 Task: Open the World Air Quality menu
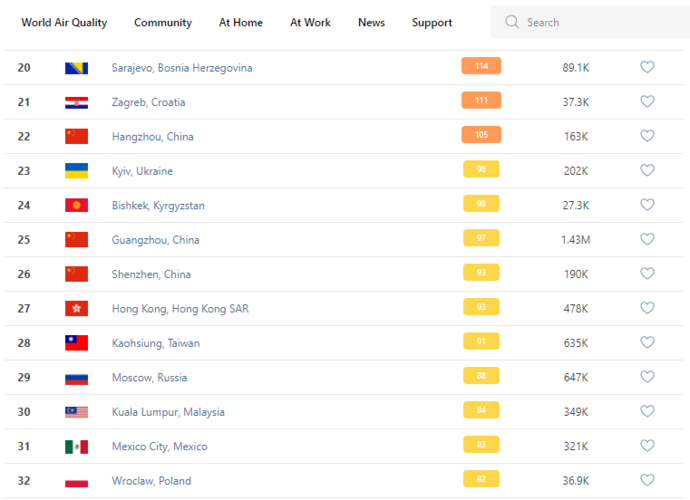click(64, 22)
